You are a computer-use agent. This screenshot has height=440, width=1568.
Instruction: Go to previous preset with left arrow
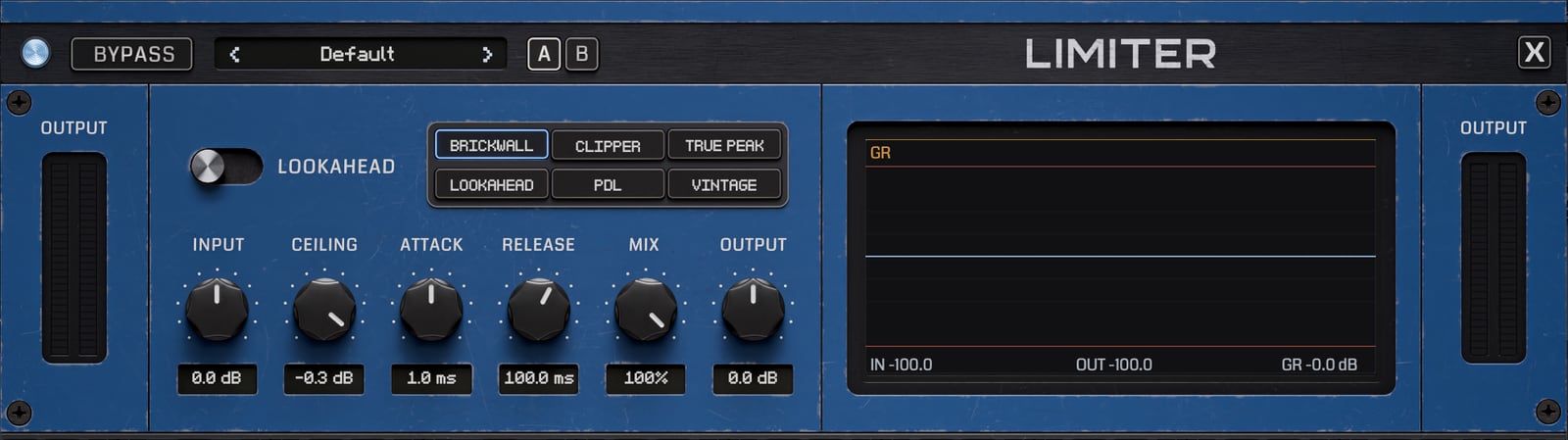(234, 55)
